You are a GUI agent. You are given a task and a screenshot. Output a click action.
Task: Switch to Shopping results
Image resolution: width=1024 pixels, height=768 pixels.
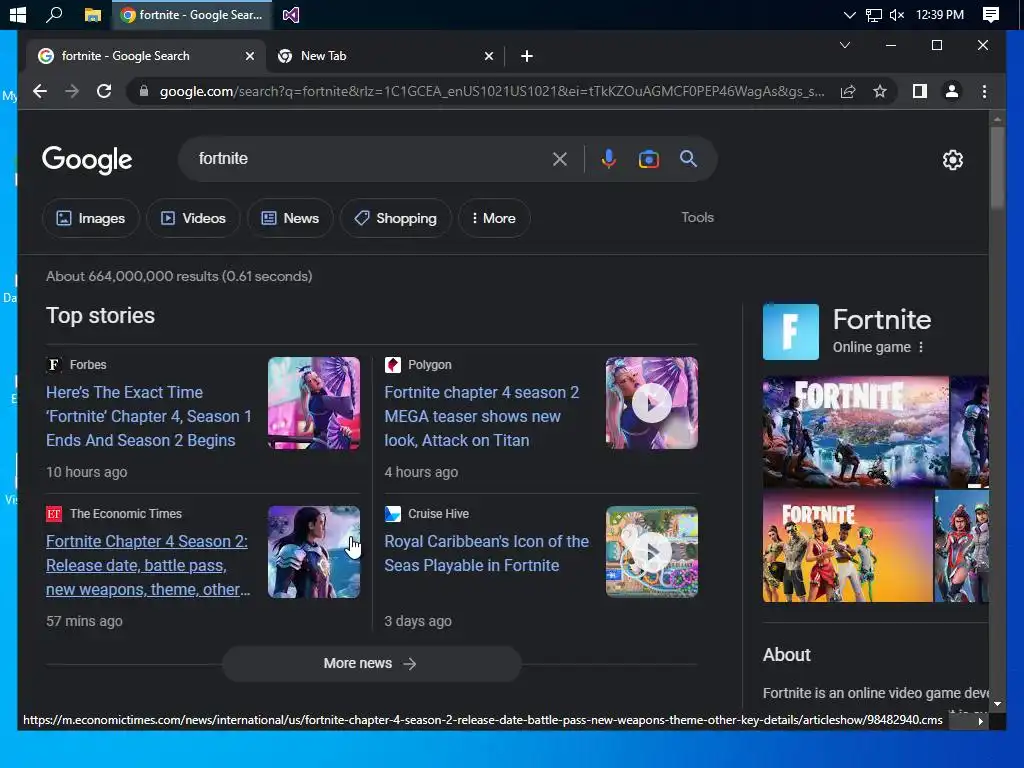pos(395,218)
